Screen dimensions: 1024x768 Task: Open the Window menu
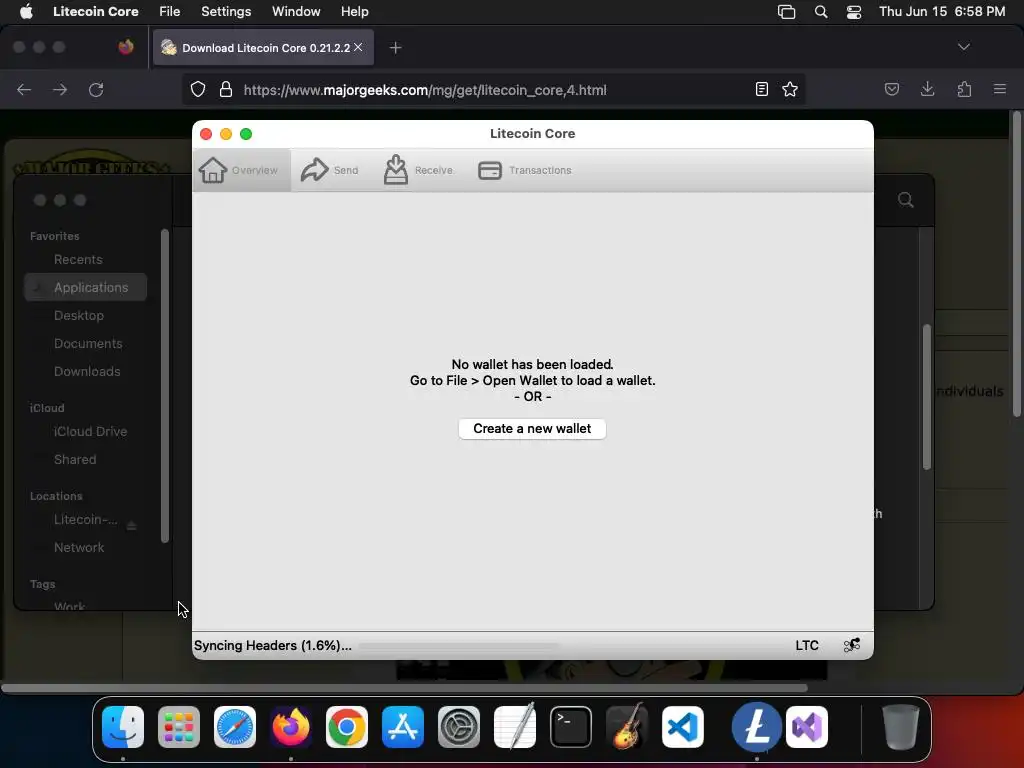tap(296, 12)
